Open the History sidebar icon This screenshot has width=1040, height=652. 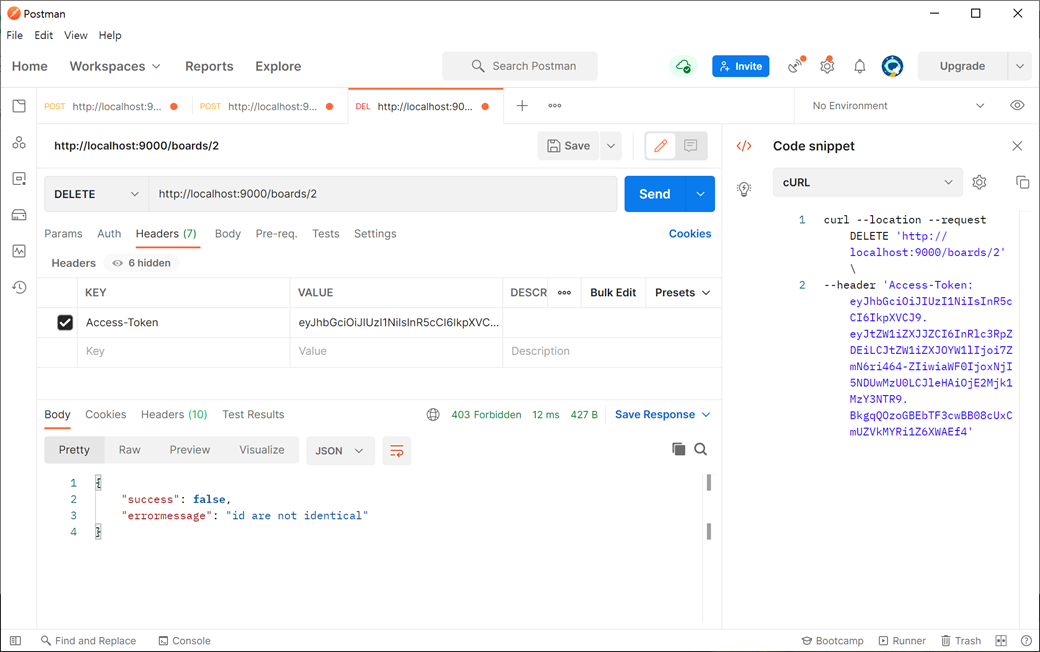click(x=19, y=287)
